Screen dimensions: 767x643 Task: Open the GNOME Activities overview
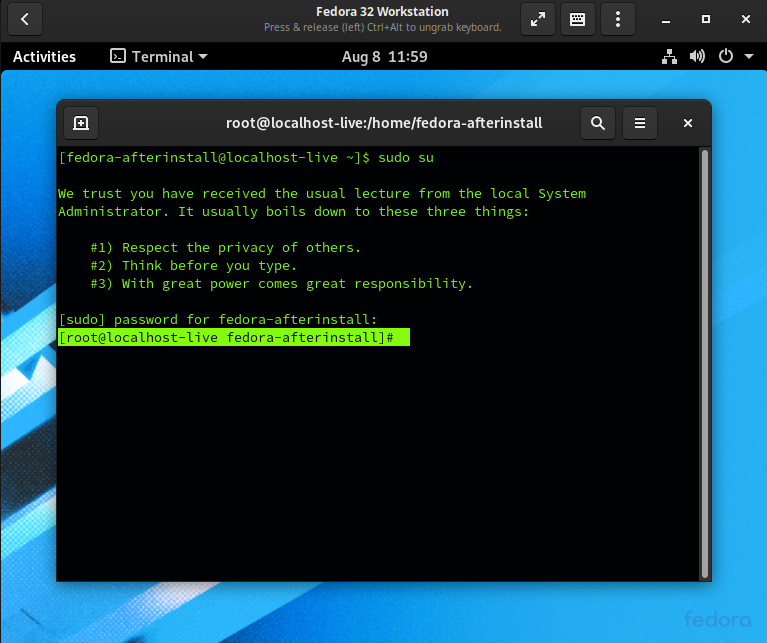pyautogui.click(x=45, y=57)
